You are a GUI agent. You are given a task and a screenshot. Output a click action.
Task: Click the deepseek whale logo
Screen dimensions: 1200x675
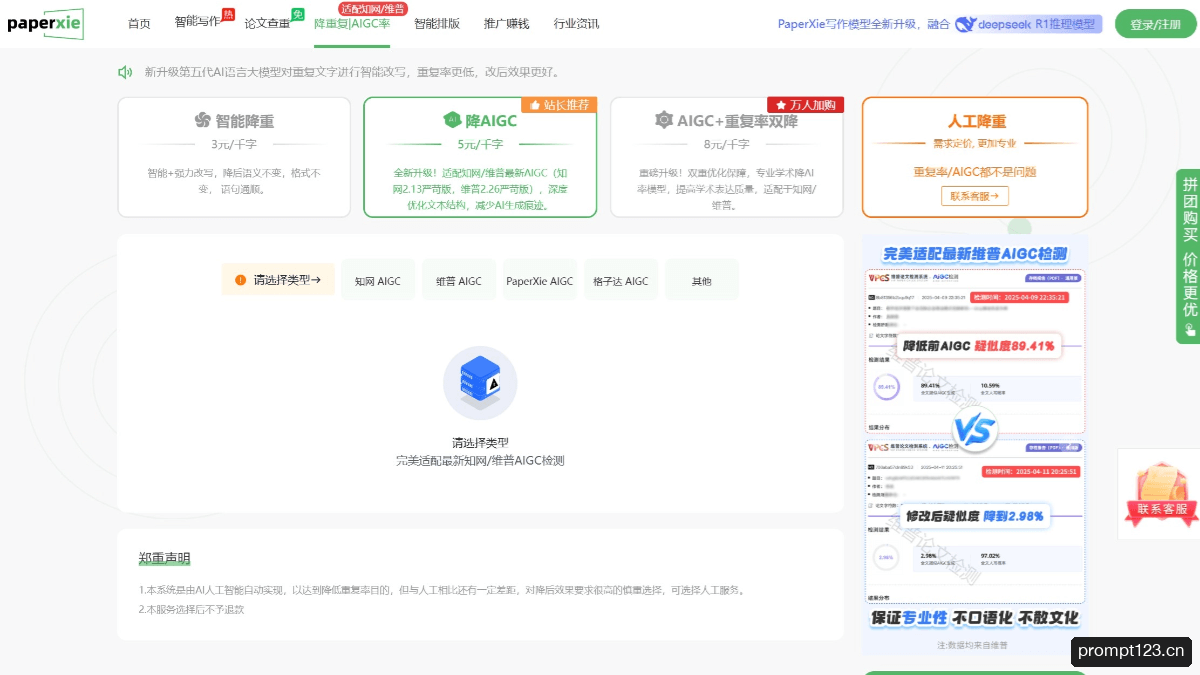(x=966, y=24)
